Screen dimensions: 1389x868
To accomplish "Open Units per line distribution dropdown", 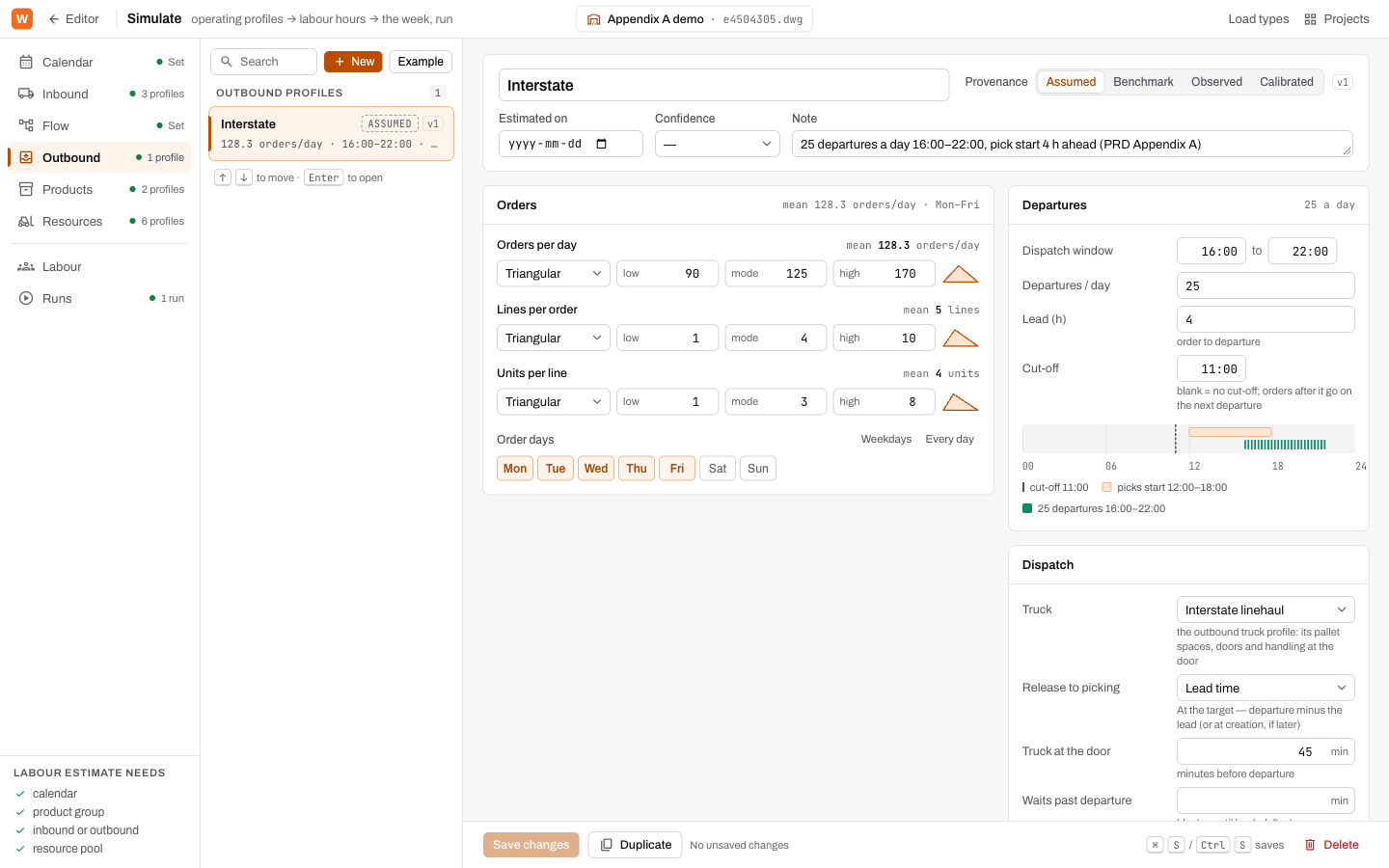I will click(x=554, y=402).
